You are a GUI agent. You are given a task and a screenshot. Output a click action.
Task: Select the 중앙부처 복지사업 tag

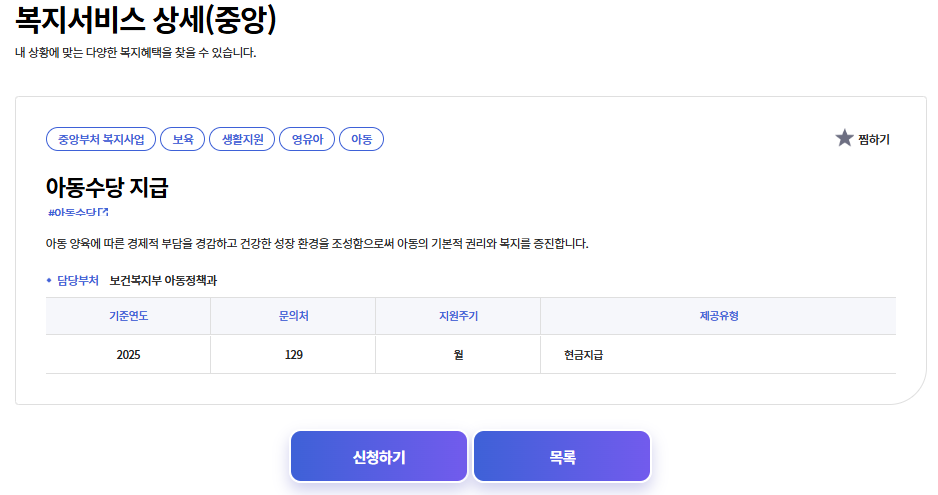(101, 140)
